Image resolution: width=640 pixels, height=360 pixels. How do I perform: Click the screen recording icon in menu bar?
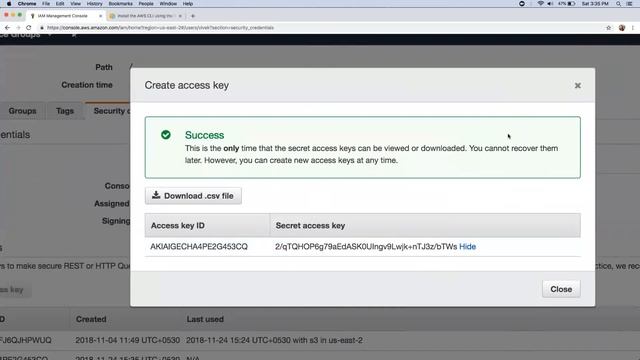click(x=522, y=4)
